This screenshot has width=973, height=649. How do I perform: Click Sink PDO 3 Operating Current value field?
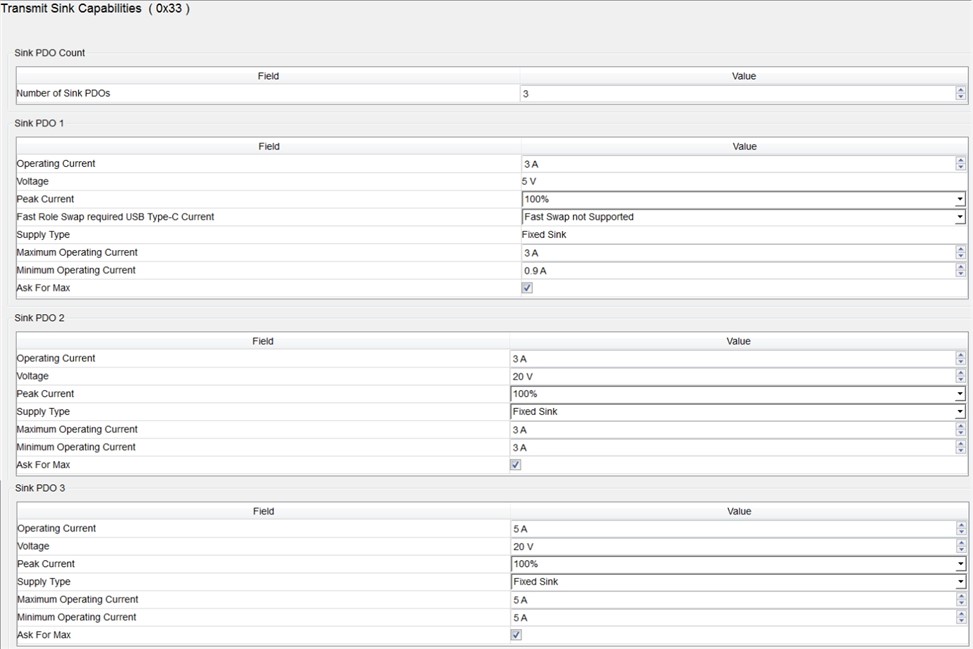[732, 528]
